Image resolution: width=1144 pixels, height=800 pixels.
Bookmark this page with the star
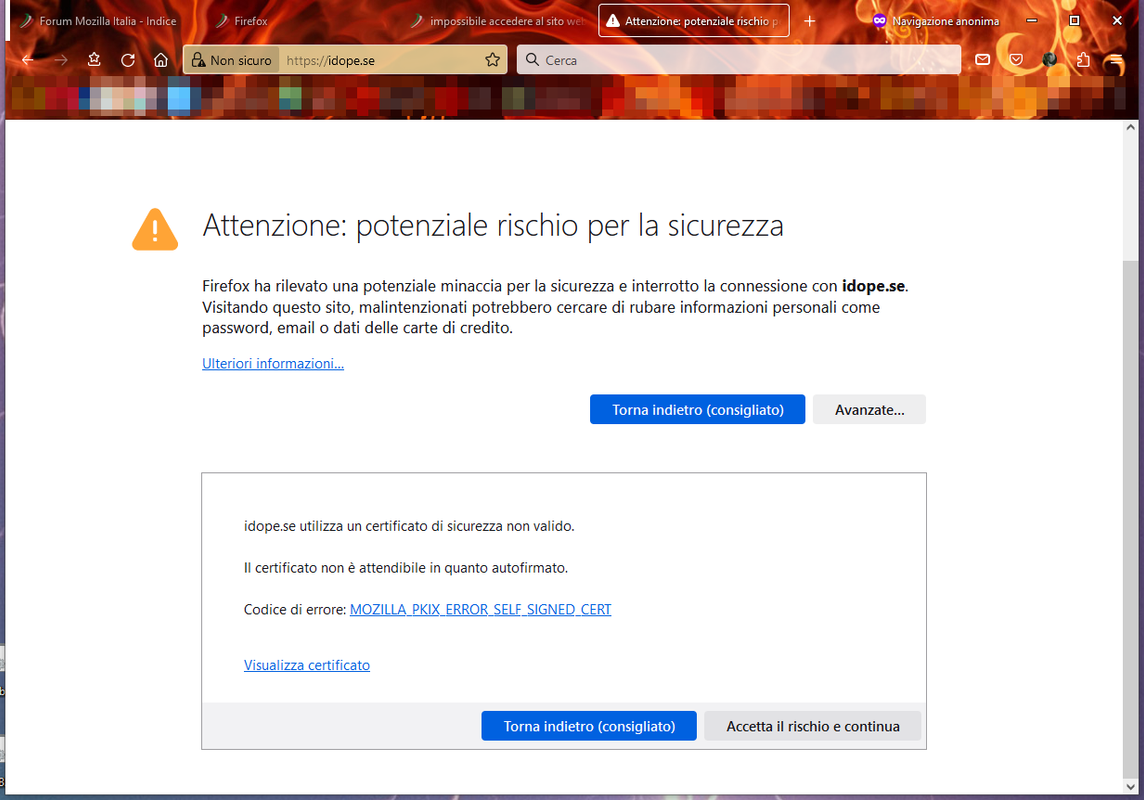point(493,60)
